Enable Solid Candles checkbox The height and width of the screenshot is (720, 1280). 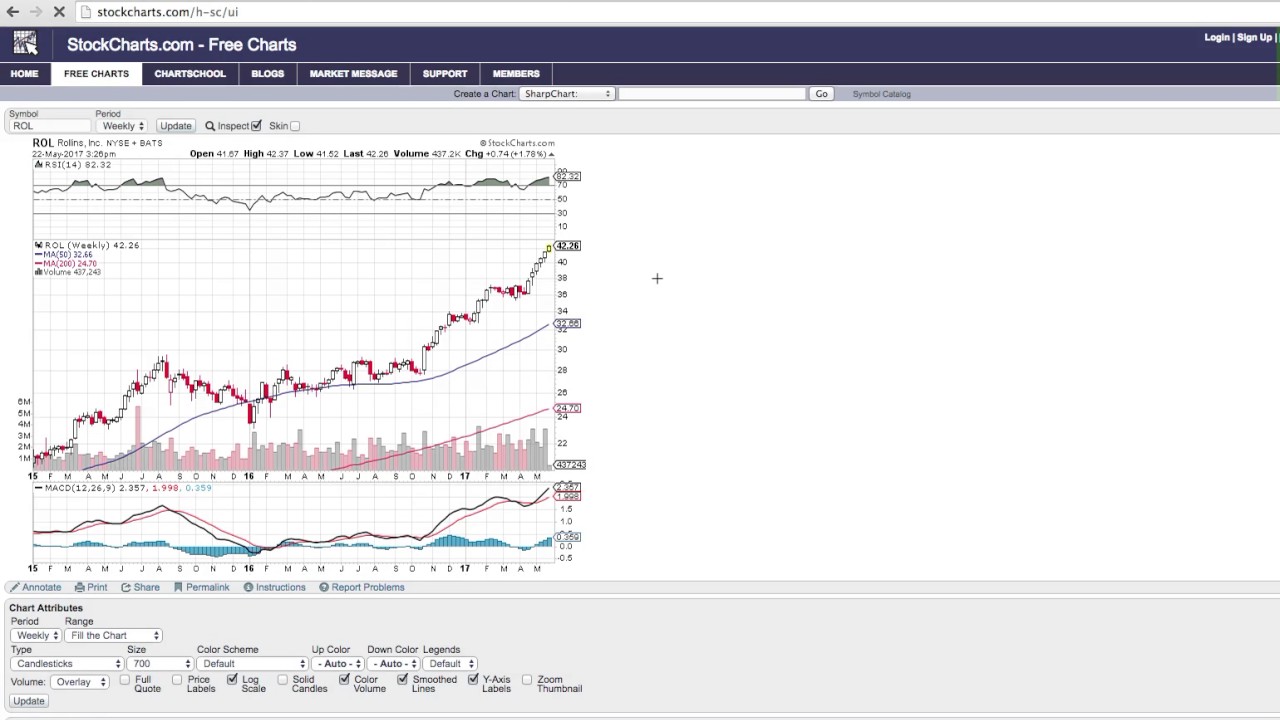(282, 680)
